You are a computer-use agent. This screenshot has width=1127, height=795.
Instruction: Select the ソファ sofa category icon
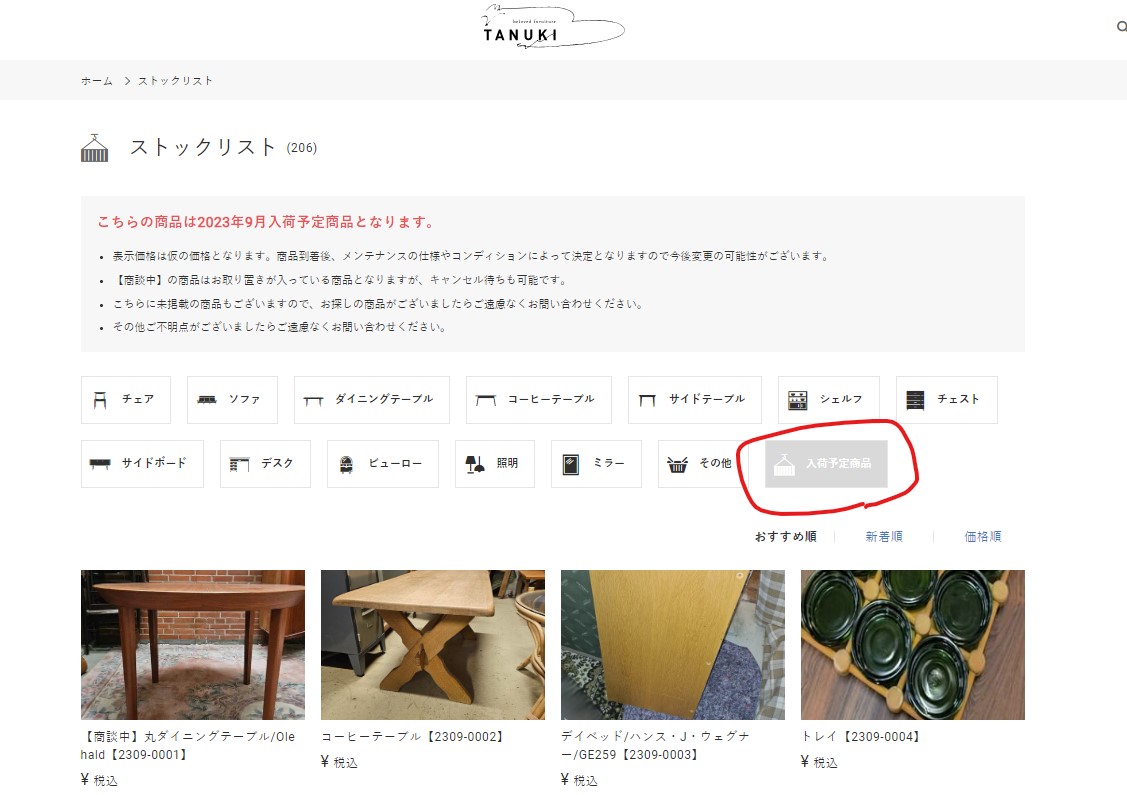click(208, 400)
